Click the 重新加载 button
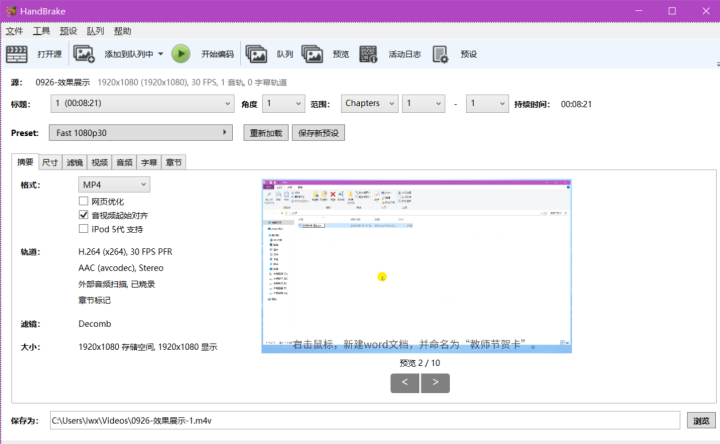Screen dimensions: 720x444 (266, 133)
